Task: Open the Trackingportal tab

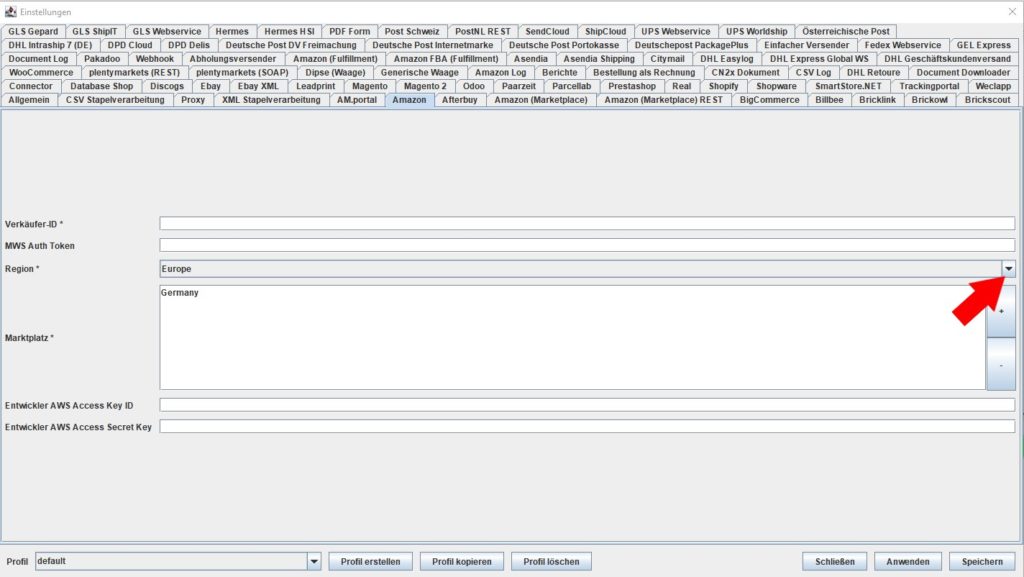Action: [x=929, y=86]
